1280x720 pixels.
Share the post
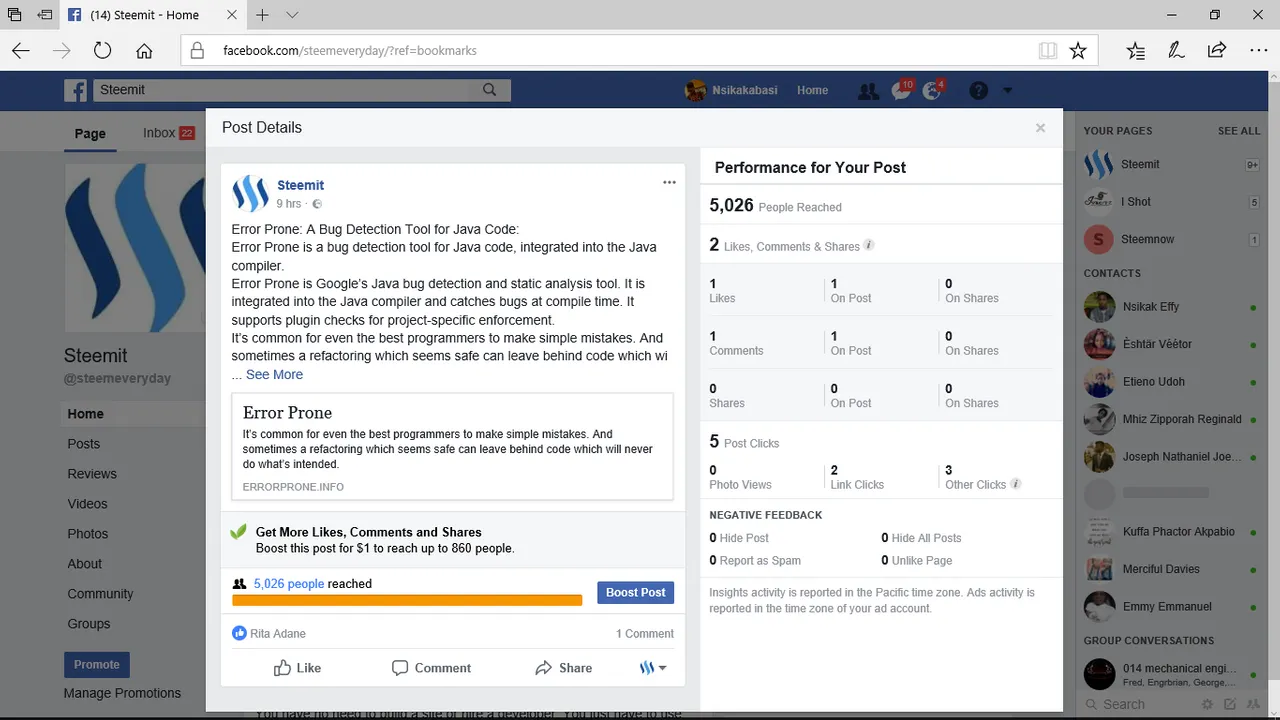(563, 668)
